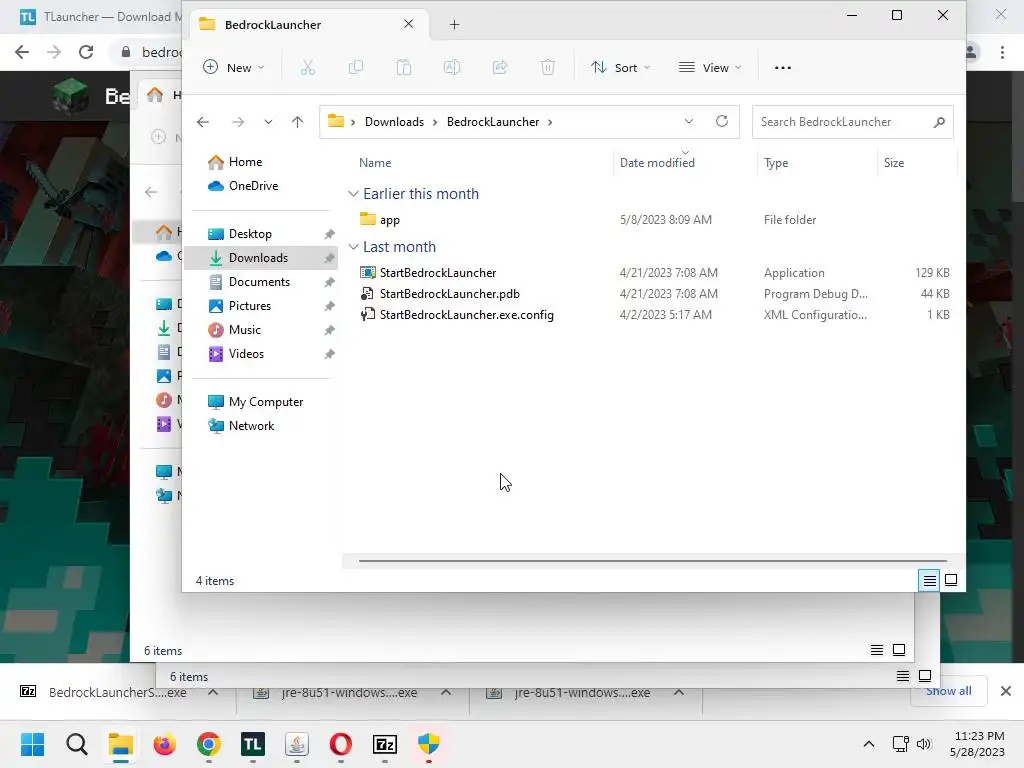Open Music in the navigation pane

(x=244, y=330)
